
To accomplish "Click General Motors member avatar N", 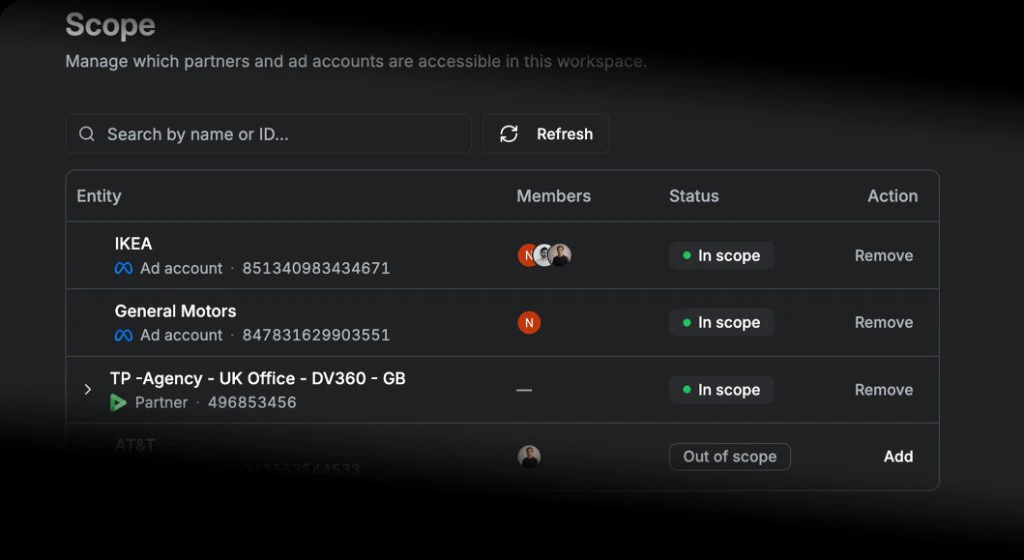I will pos(529,322).
